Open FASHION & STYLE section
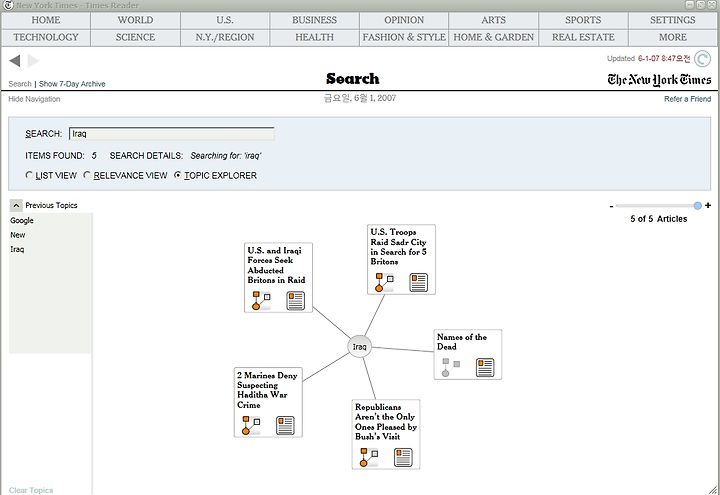The width and height of the screenshot is (720, 495). tap(404, 37)
